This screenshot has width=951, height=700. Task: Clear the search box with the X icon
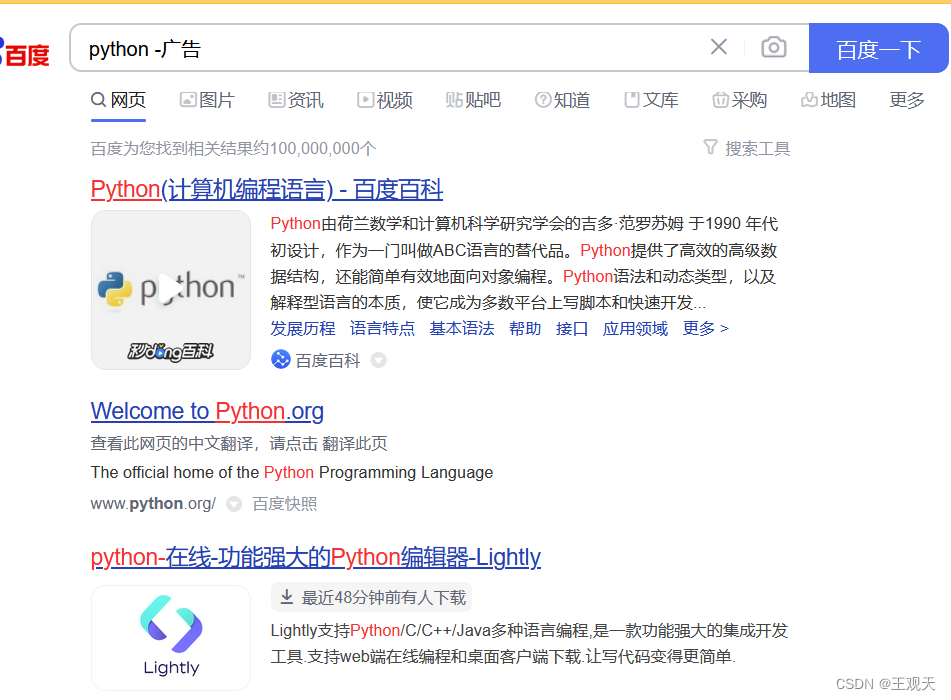[719, 47]
